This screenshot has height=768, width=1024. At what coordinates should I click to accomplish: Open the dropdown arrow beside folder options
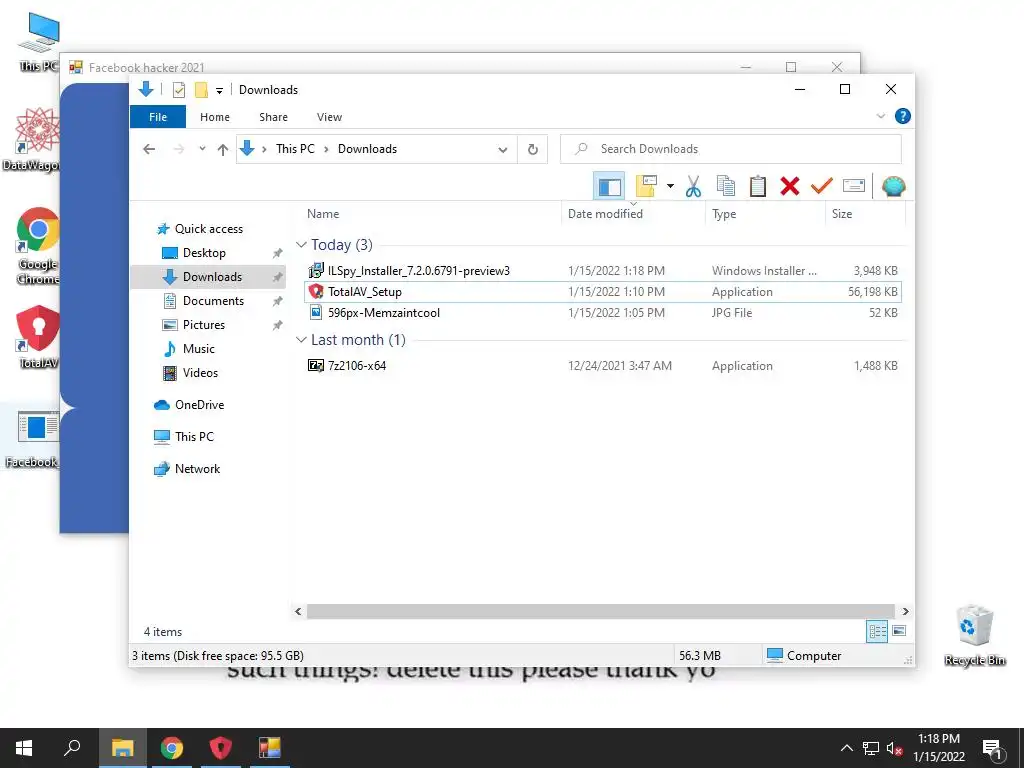[670, 187]
